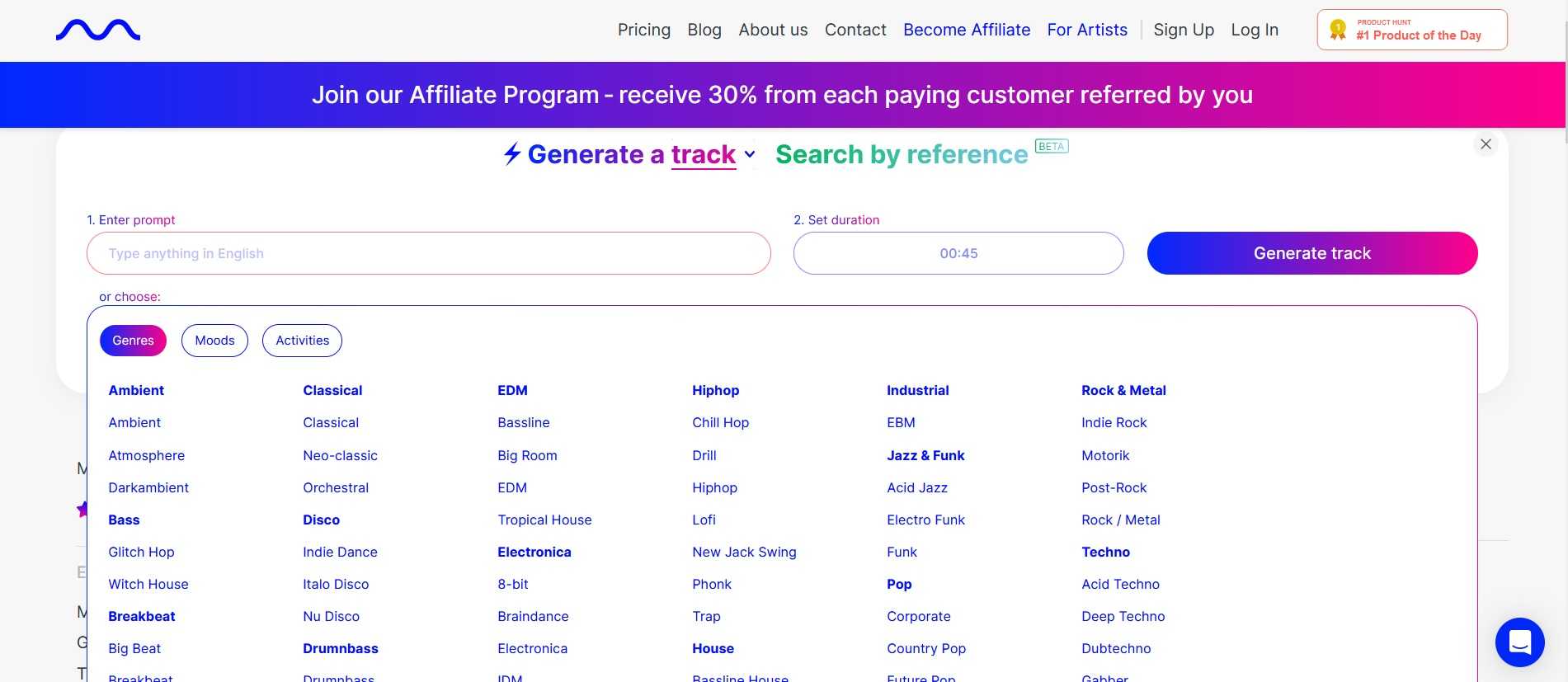Select the Moods filter pill
Viewport: 1568px width, 682px height.
[214, 341]
